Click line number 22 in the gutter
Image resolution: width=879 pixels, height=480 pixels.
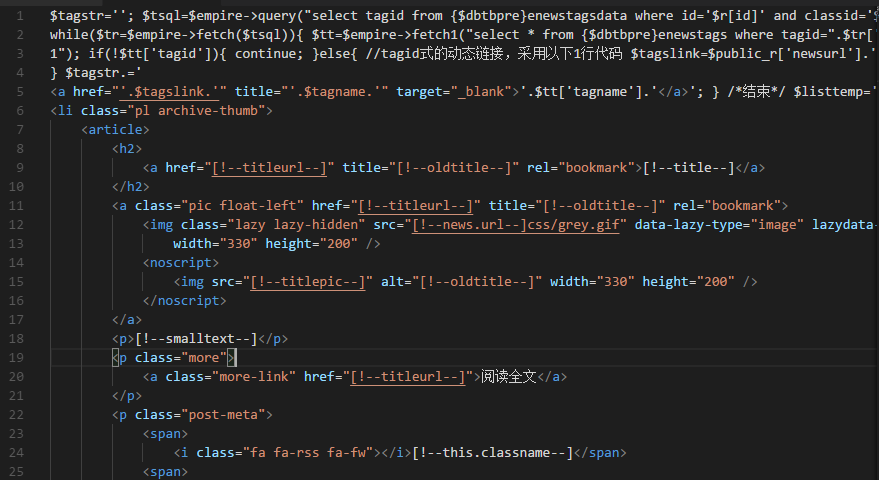click(20, 414)
